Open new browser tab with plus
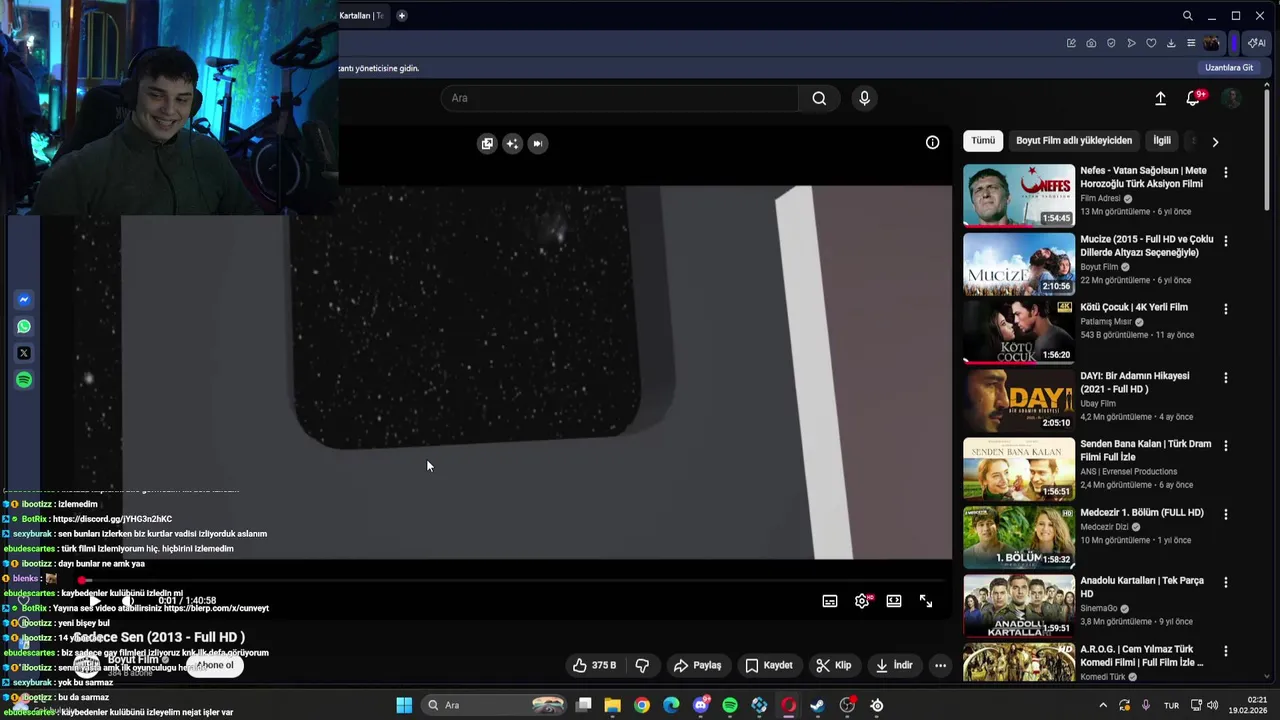The width and height of the screenshot is (1280, 720). [x=401, y=16]
